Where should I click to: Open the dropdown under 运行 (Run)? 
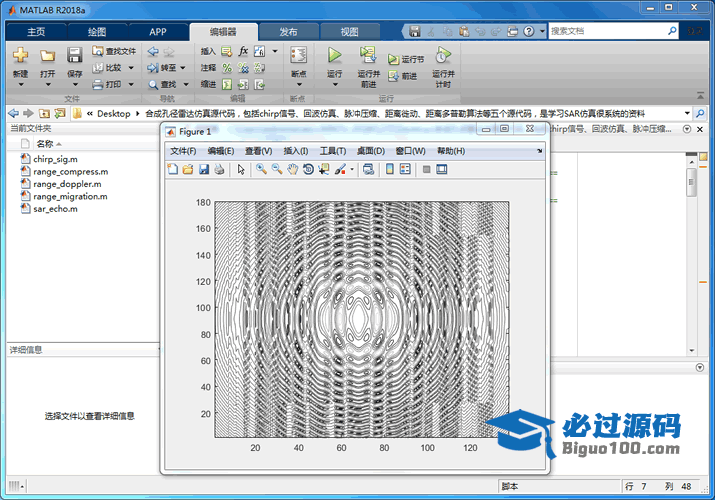335,84
